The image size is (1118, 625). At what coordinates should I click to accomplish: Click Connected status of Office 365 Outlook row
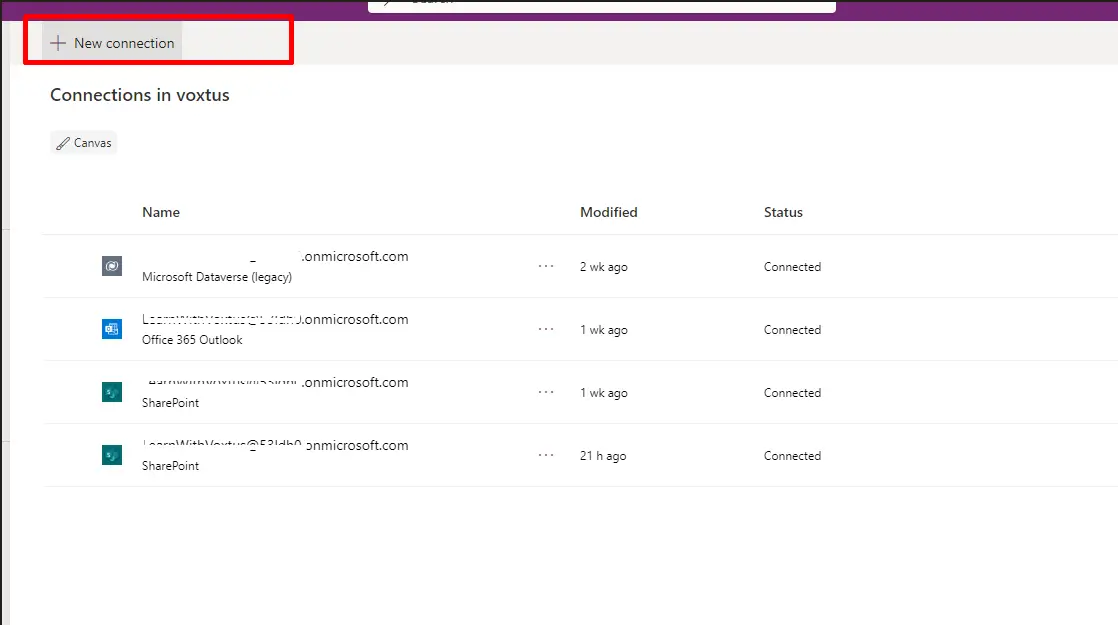(792, 330)
